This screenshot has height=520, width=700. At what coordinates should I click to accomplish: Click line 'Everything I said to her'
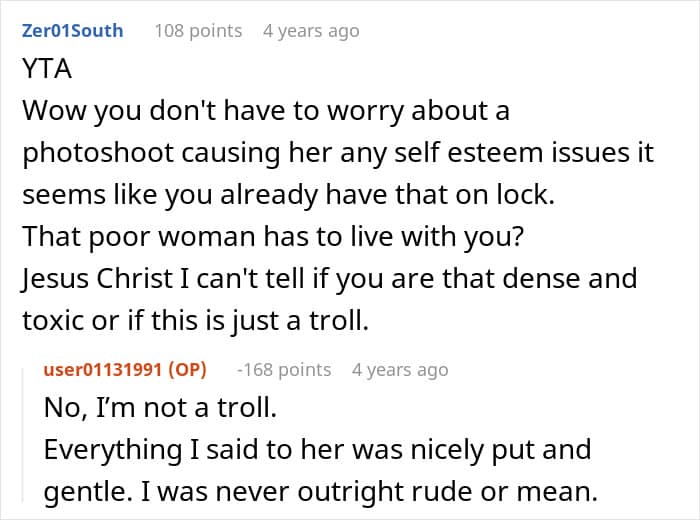pos(317,449)
